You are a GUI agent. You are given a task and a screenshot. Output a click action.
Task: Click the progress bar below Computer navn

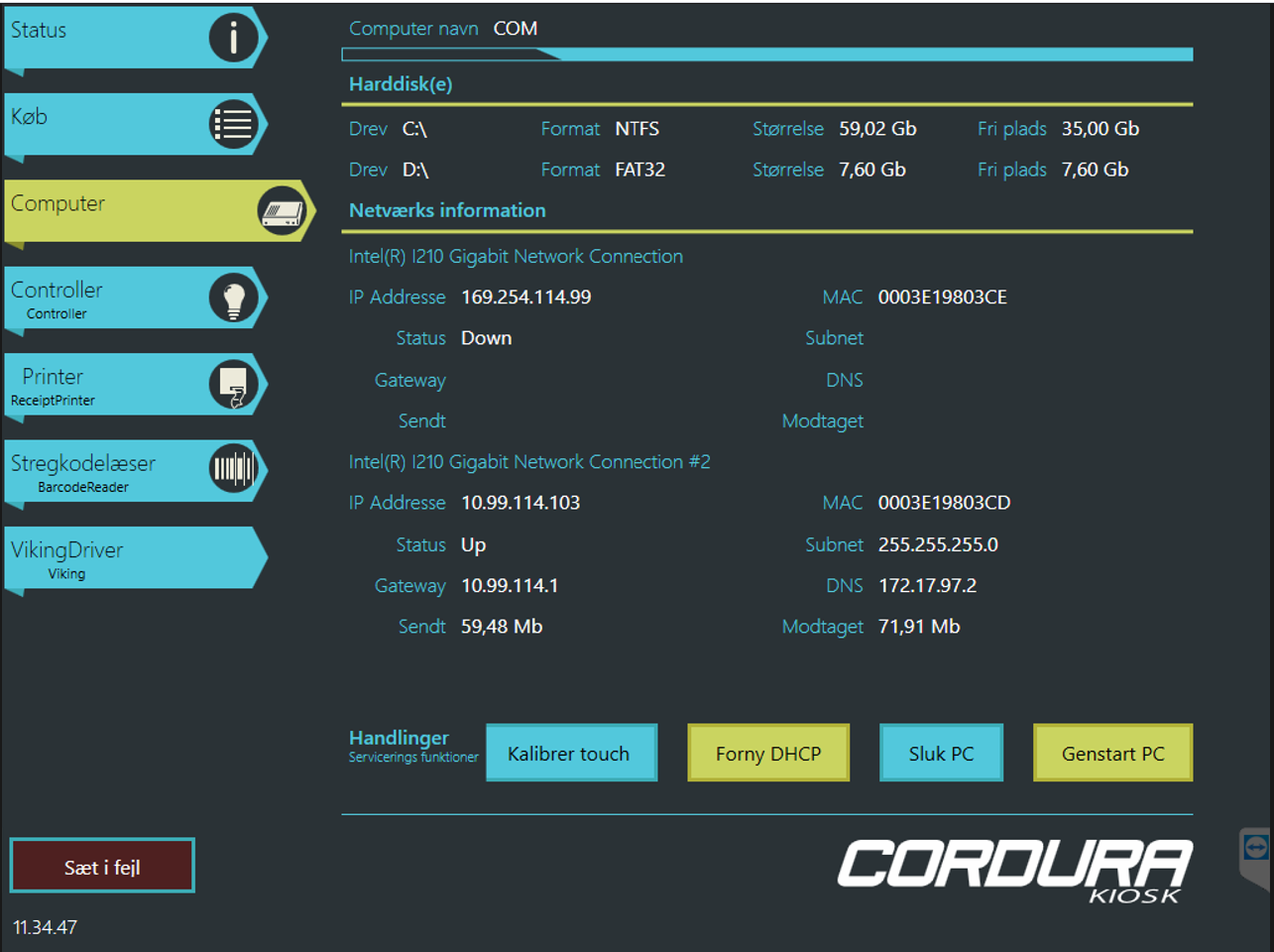(766, 55)
